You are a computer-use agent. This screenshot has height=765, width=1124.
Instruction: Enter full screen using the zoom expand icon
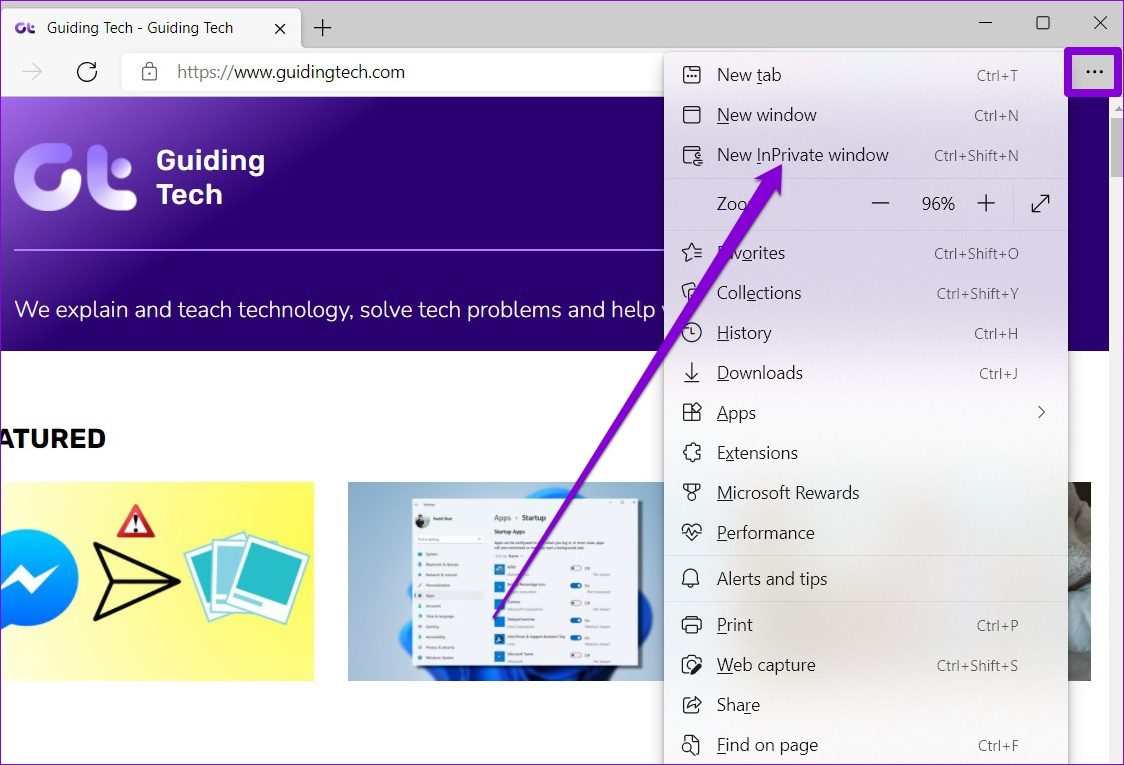coord(1040,204)
